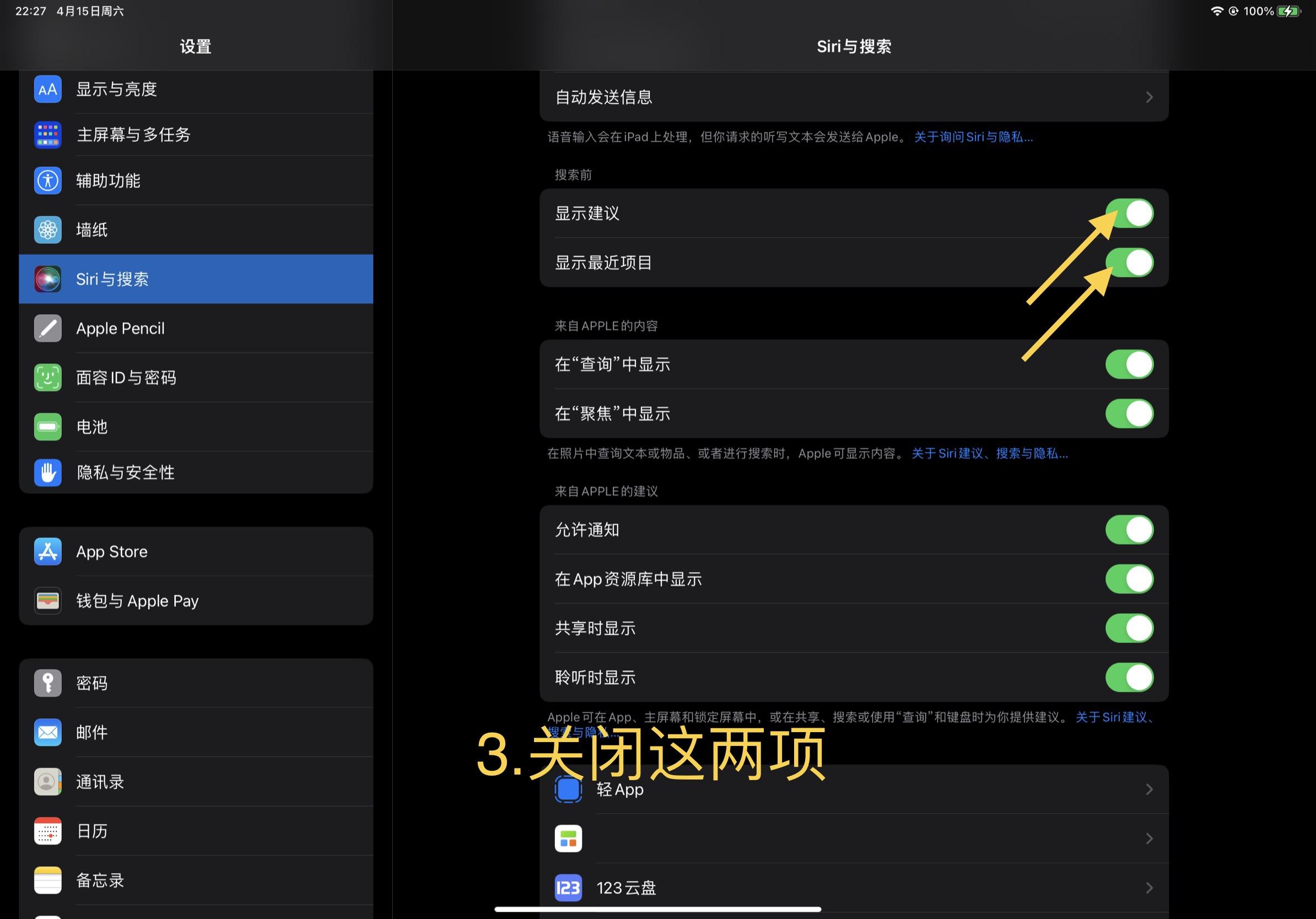Tap the battery charging status icon

pyautogui.click(x=1290, y=11)
